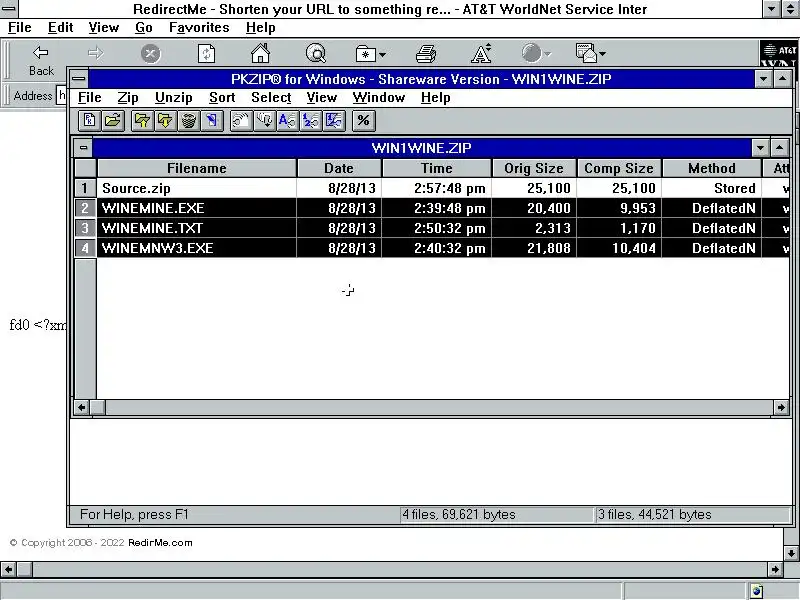This screenshot has height=600, width=800.
Task: Click the Open archive folder icon
Action: pyautogui.click(x=113, y=121)
